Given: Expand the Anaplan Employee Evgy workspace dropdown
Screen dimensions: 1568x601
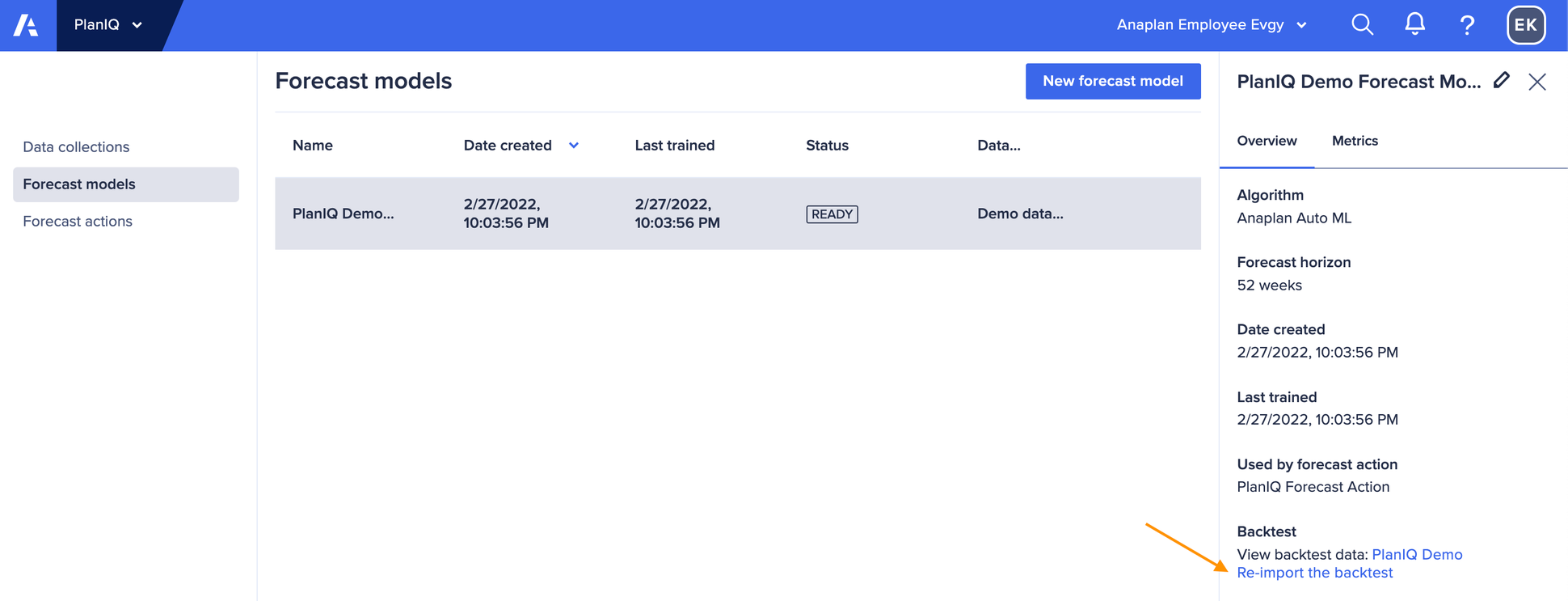Looking at the screenshot, I should (x=1211, y=25).
